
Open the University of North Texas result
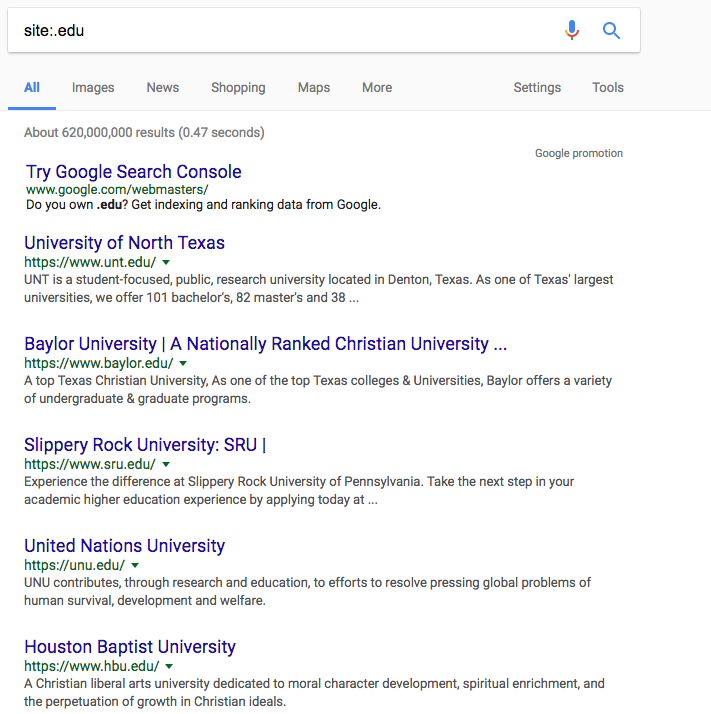tap(124, 243)
